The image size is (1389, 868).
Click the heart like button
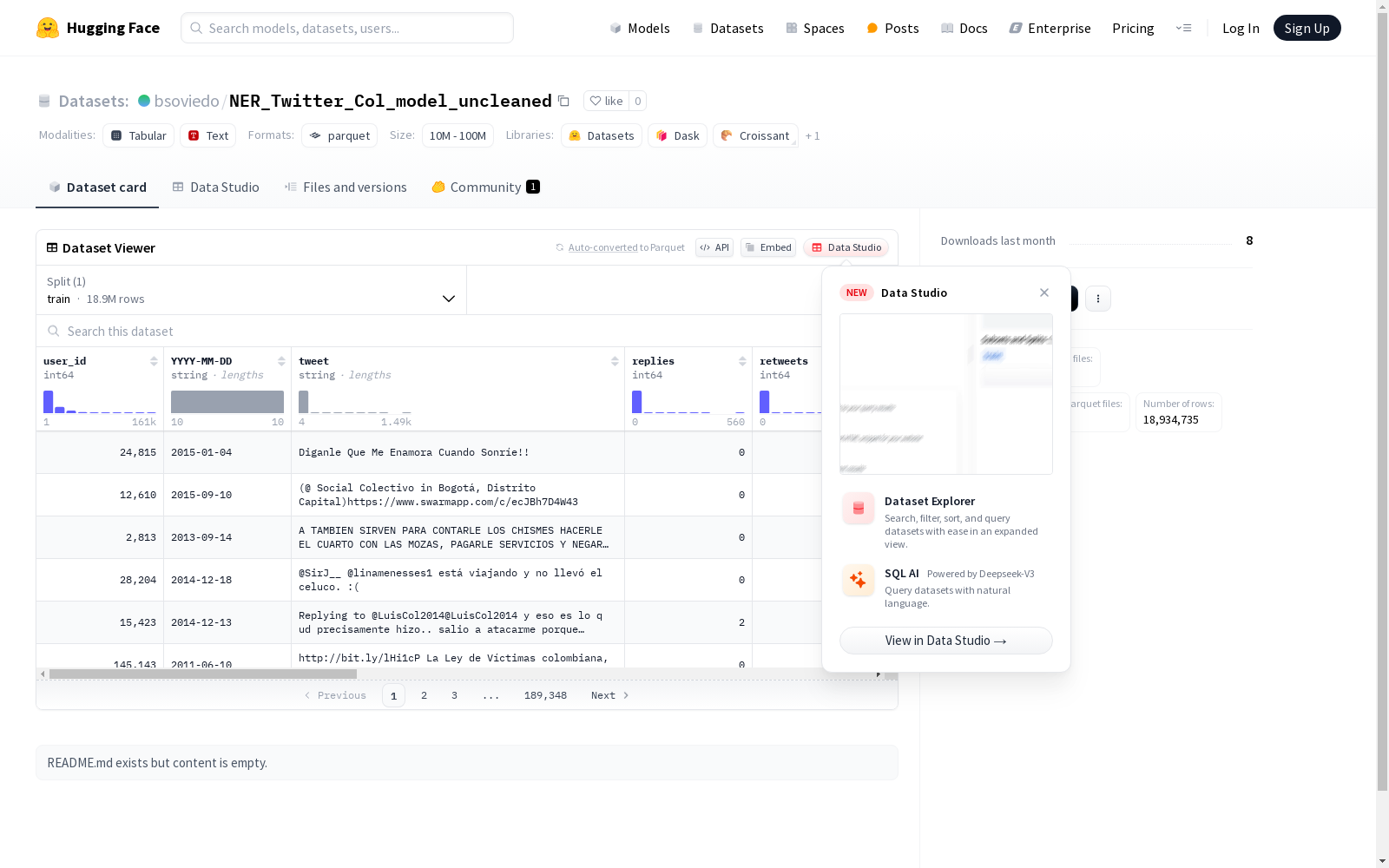point(606,101)
